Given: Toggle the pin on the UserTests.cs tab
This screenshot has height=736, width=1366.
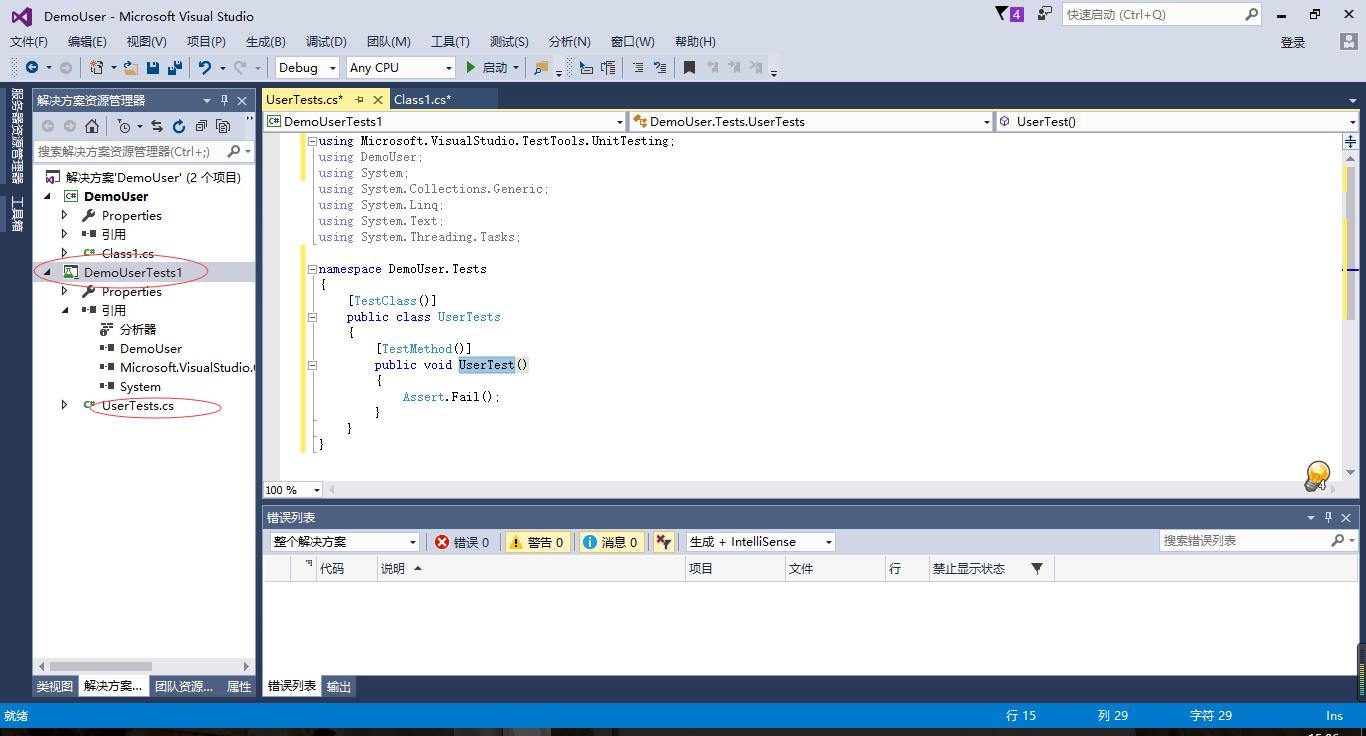Looking at the screenshot, I should tap(359, 99).
